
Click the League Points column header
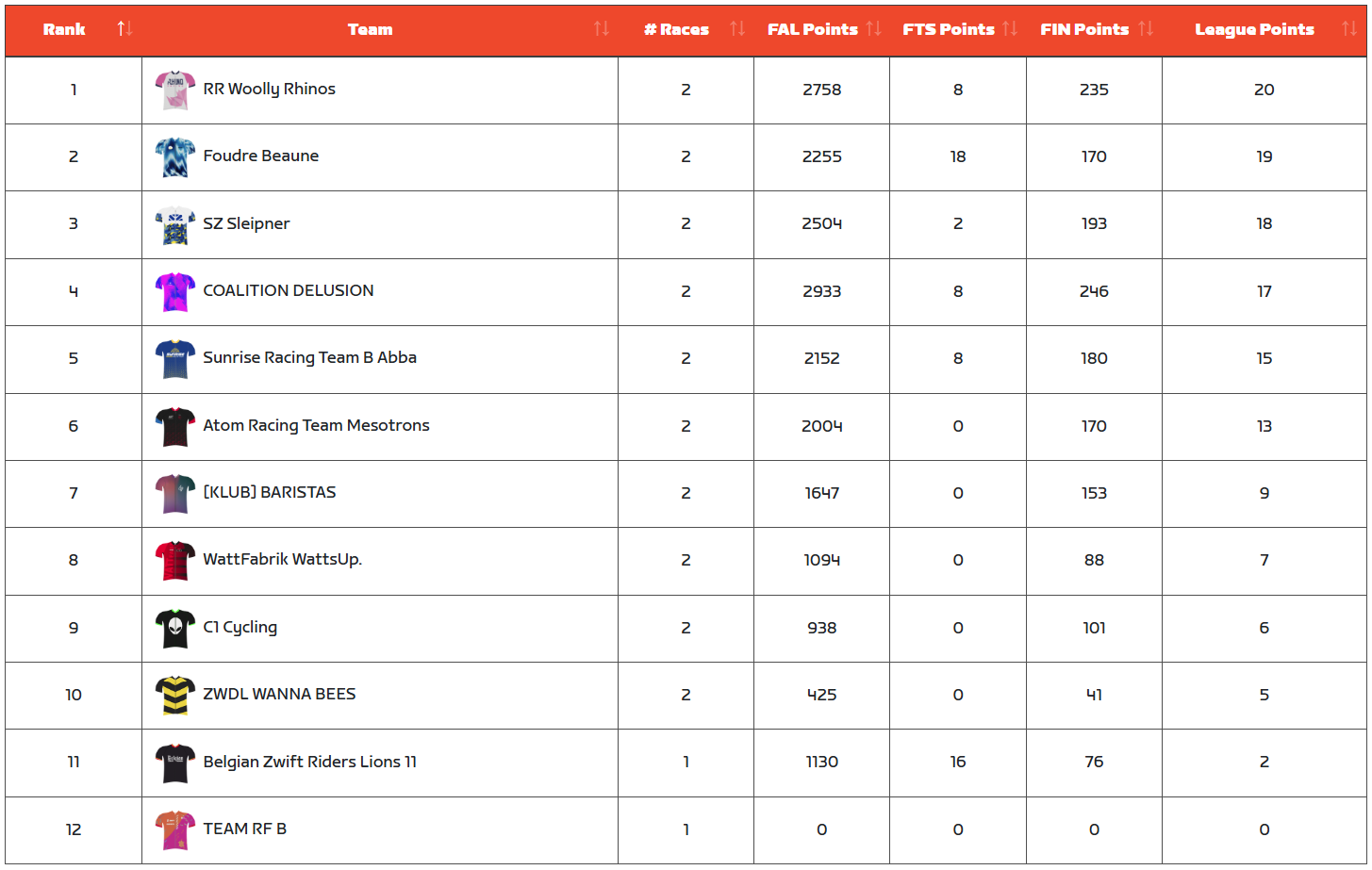pyautogui.click(x=1253, y=30)
